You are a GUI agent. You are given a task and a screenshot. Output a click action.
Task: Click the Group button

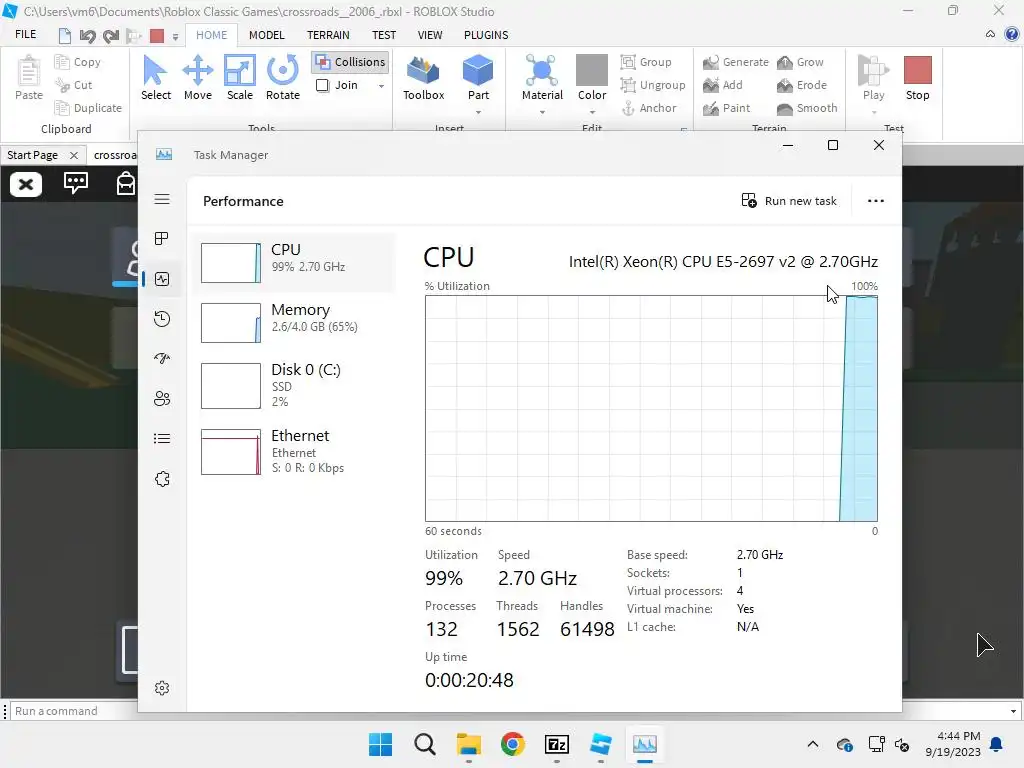[646, 62]
